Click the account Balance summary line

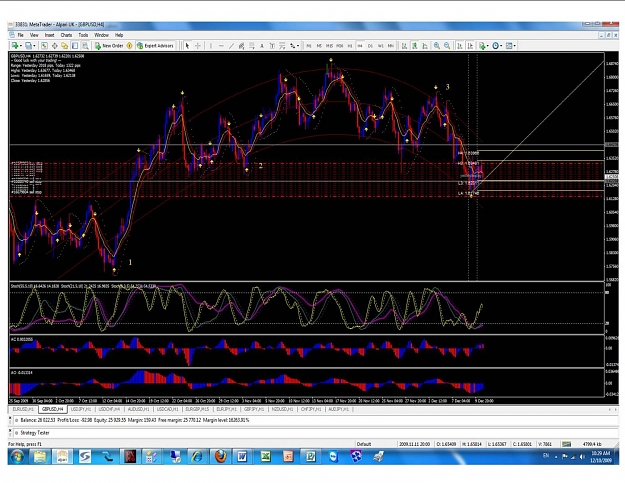tap(134, 420)
